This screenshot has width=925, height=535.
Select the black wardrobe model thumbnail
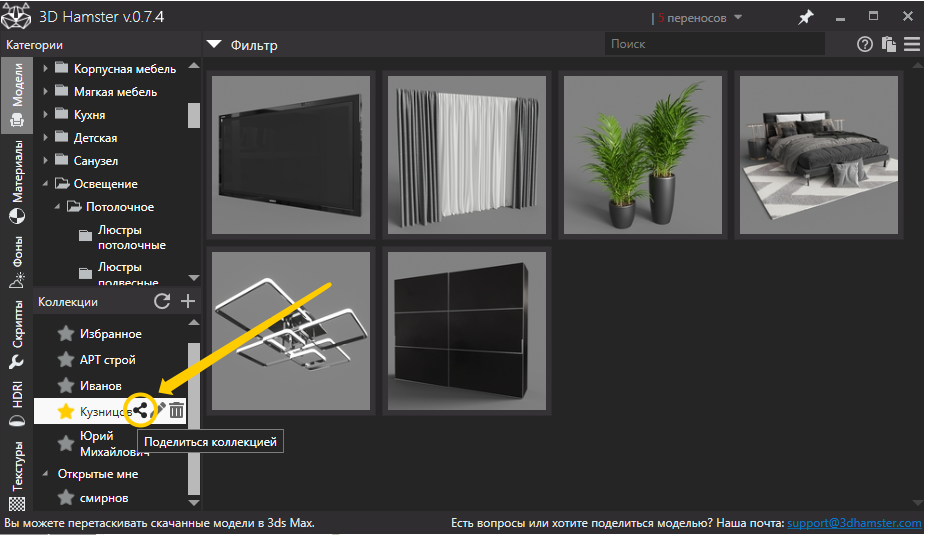[x=467, y=331]
